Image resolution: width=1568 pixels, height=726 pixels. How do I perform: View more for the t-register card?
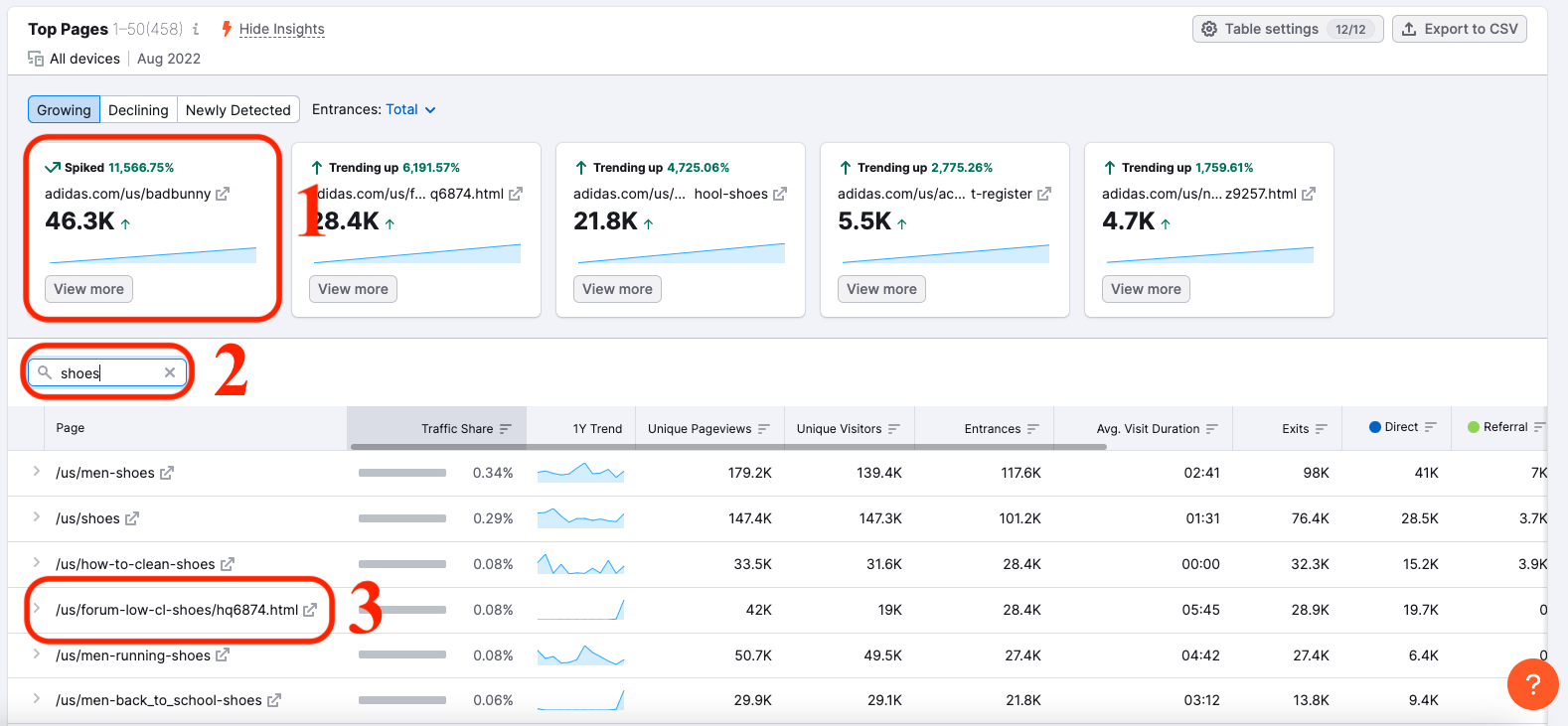click(881, 289)
